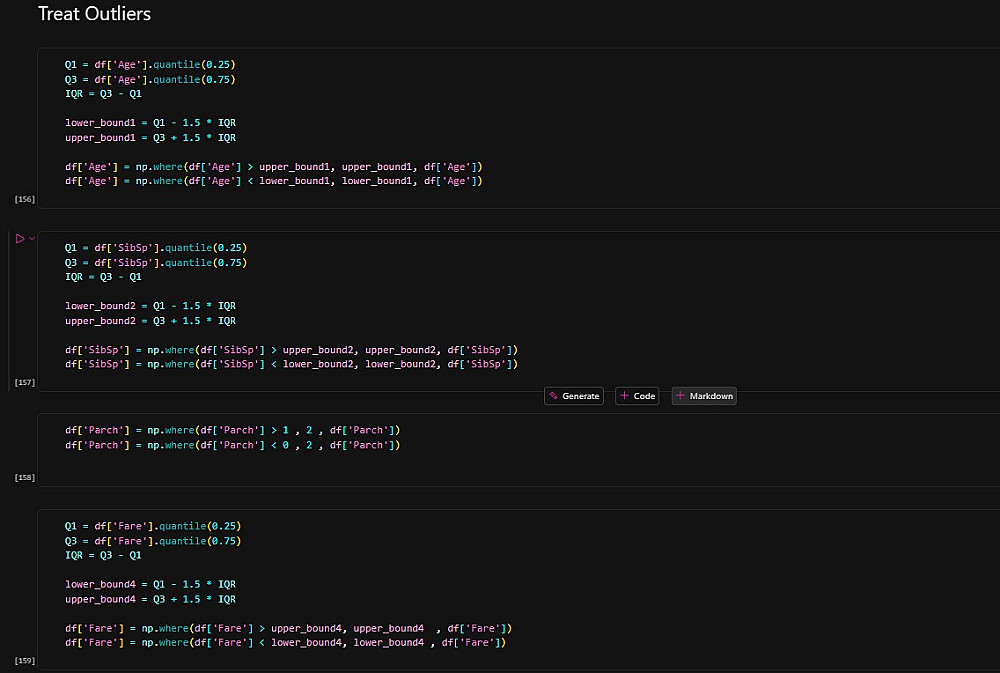The image size is (1000, 673).
Task: Place cursor on the upper_bound2 assignment line
Action: (150, 321)
